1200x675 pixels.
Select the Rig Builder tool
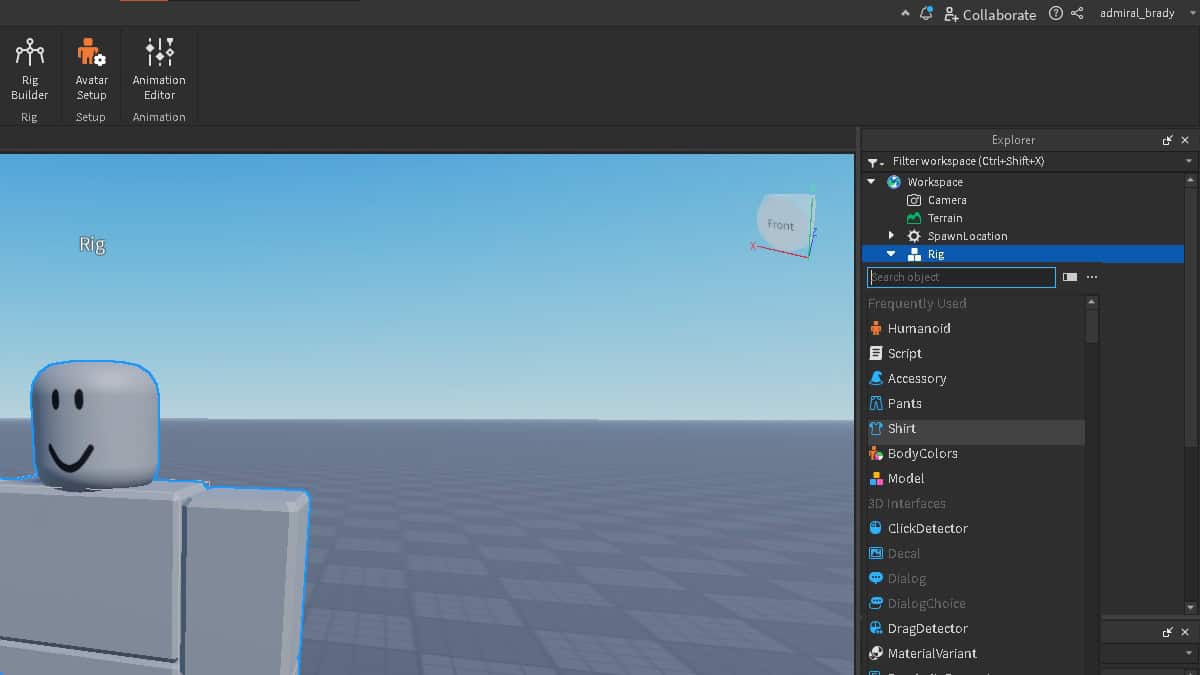(29, 70)
